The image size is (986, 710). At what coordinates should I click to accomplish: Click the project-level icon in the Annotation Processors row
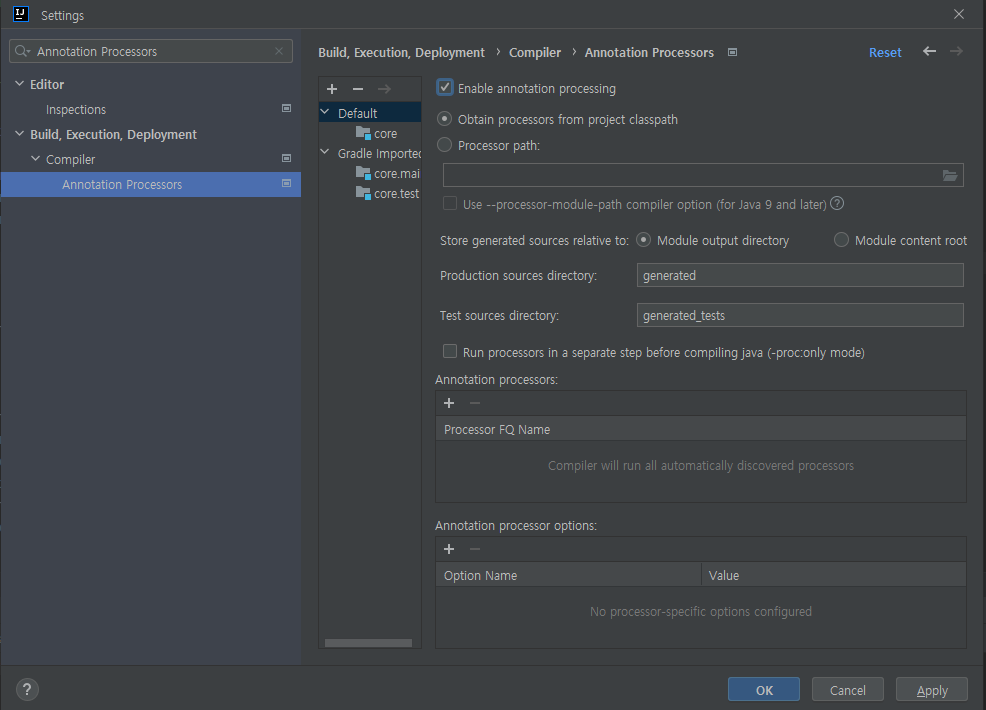click(x=286, y=184)
